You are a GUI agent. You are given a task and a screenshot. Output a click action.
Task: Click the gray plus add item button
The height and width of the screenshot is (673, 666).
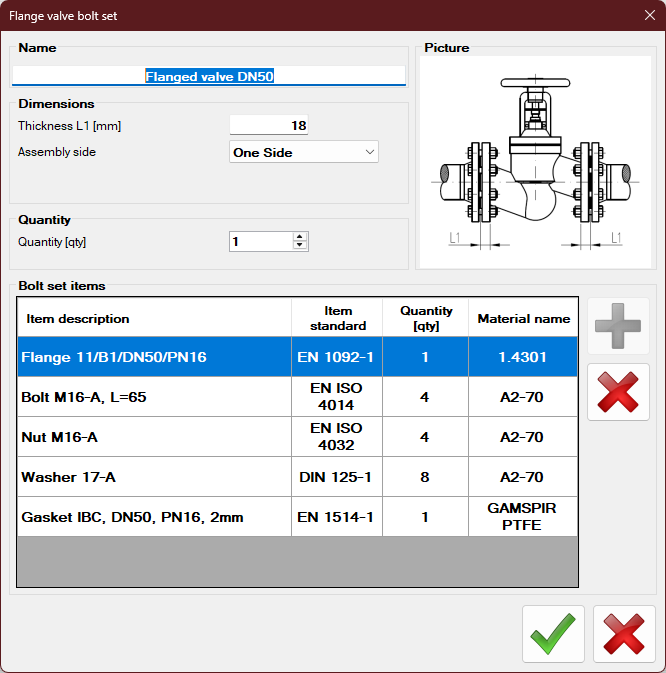pos(618,326)
